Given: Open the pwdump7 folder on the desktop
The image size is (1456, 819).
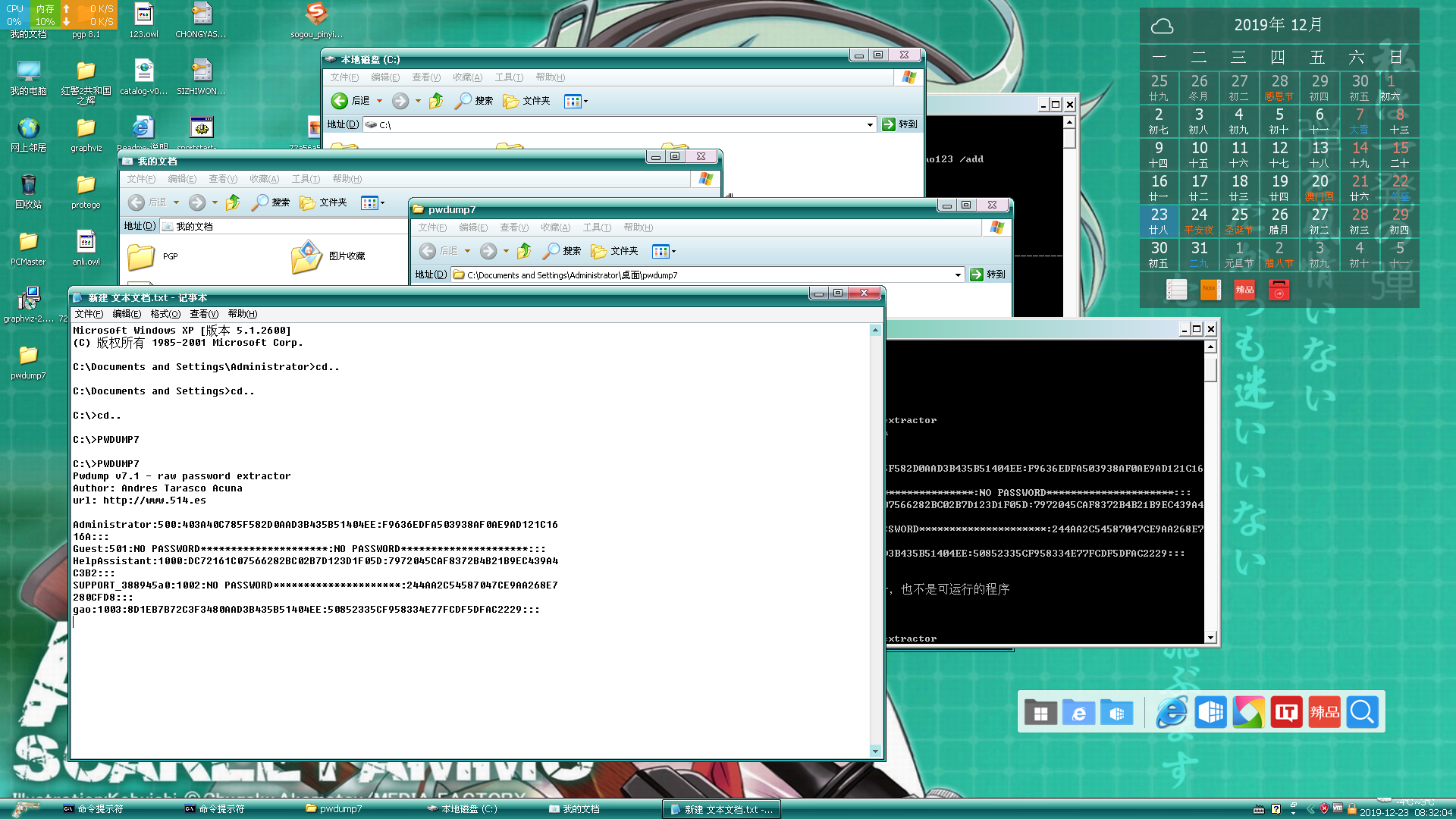Looking at the screenshot, I should click(x=28, y=356).
